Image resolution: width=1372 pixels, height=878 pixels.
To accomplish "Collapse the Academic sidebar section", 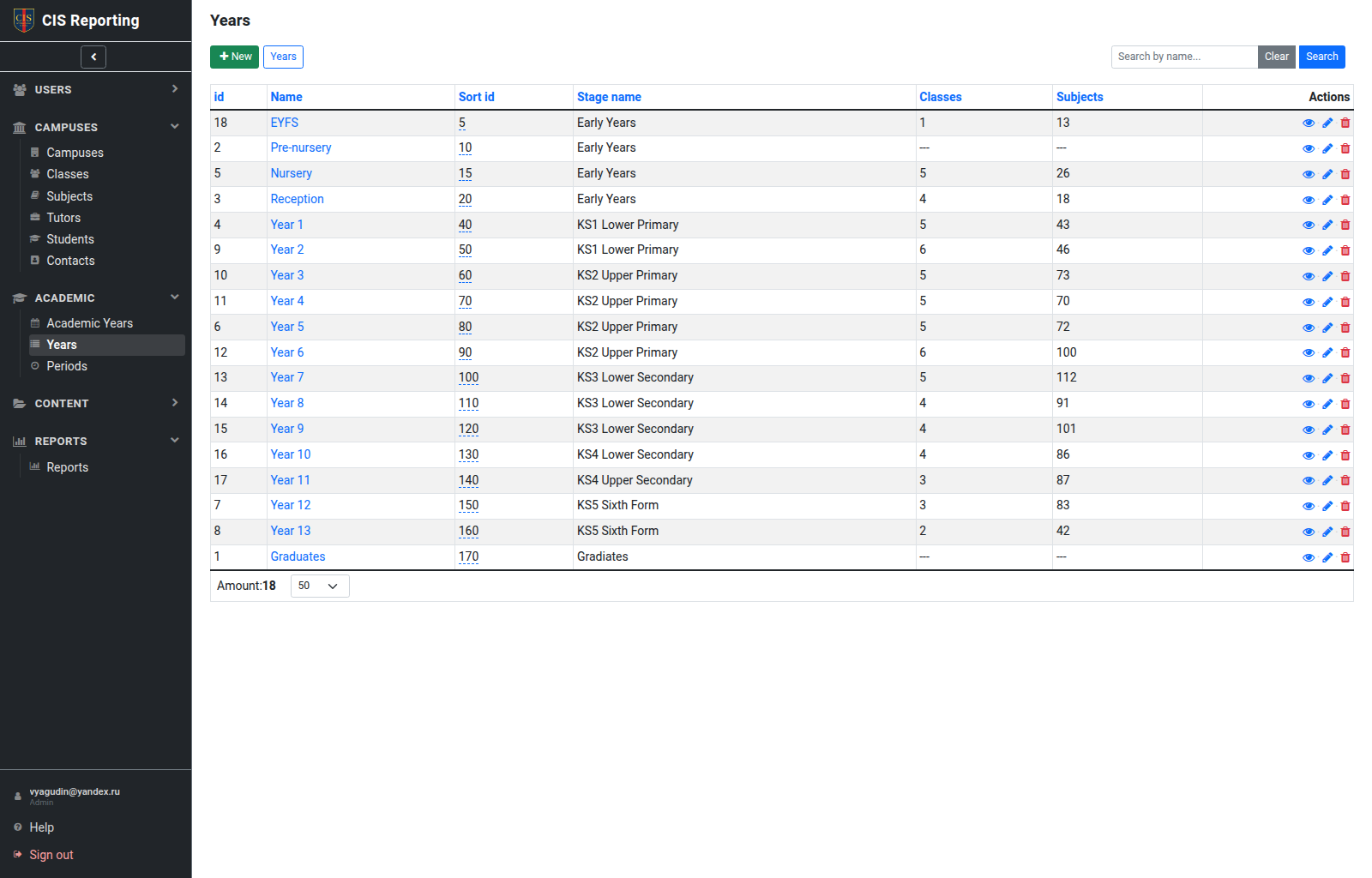I will click(96, 298).
